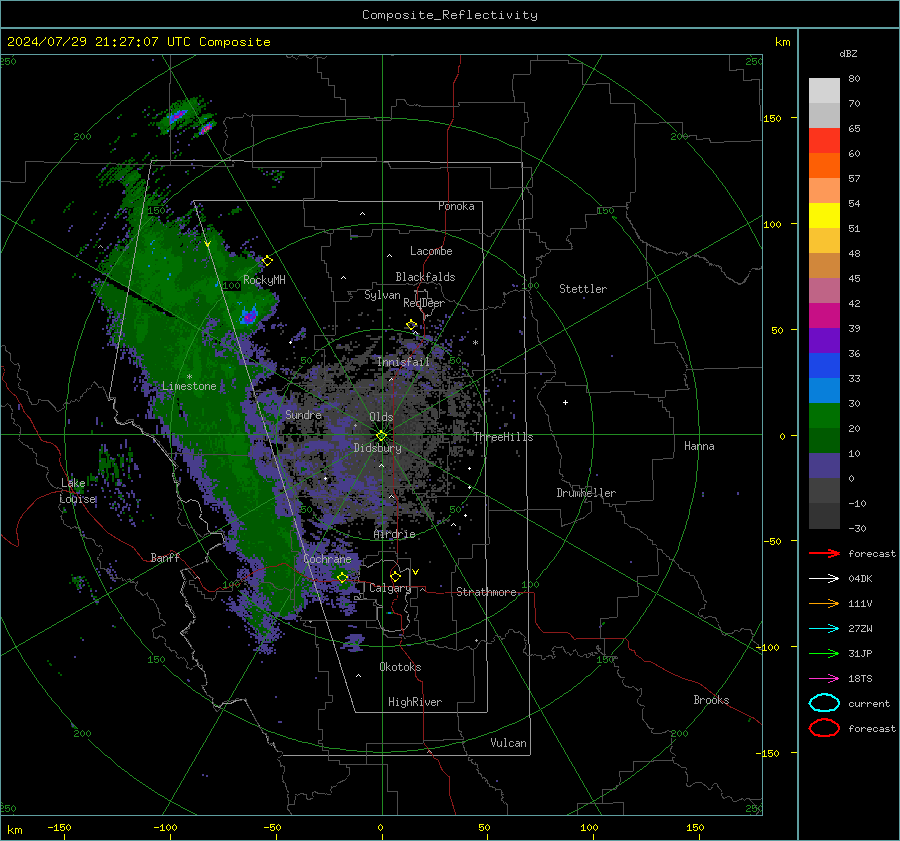Select yellow diamond marker below RedDeer
The height and width of the screenshot is (841, 900).
pos(411,325)
